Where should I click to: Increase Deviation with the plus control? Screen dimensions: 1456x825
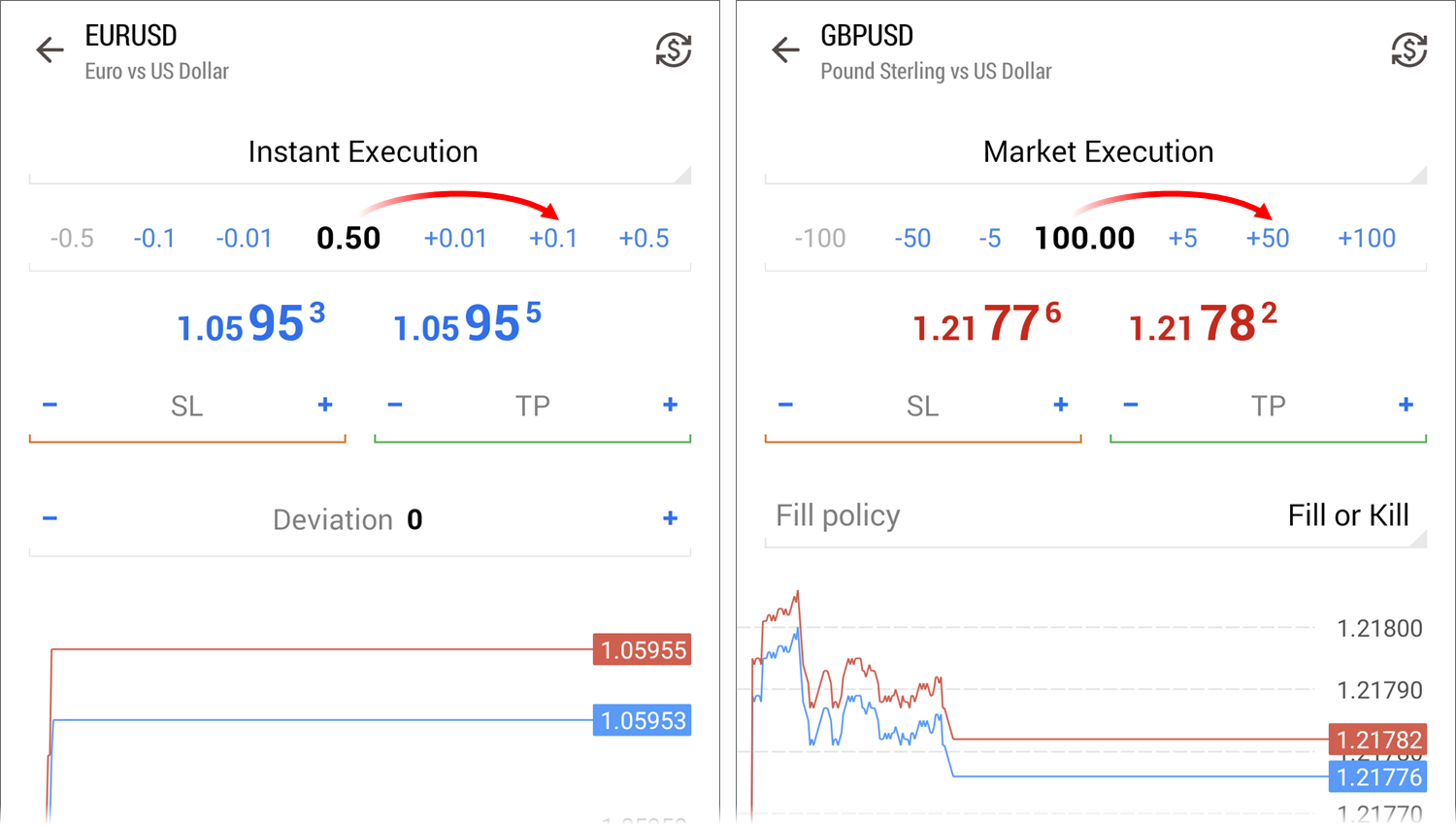point(670,518)
